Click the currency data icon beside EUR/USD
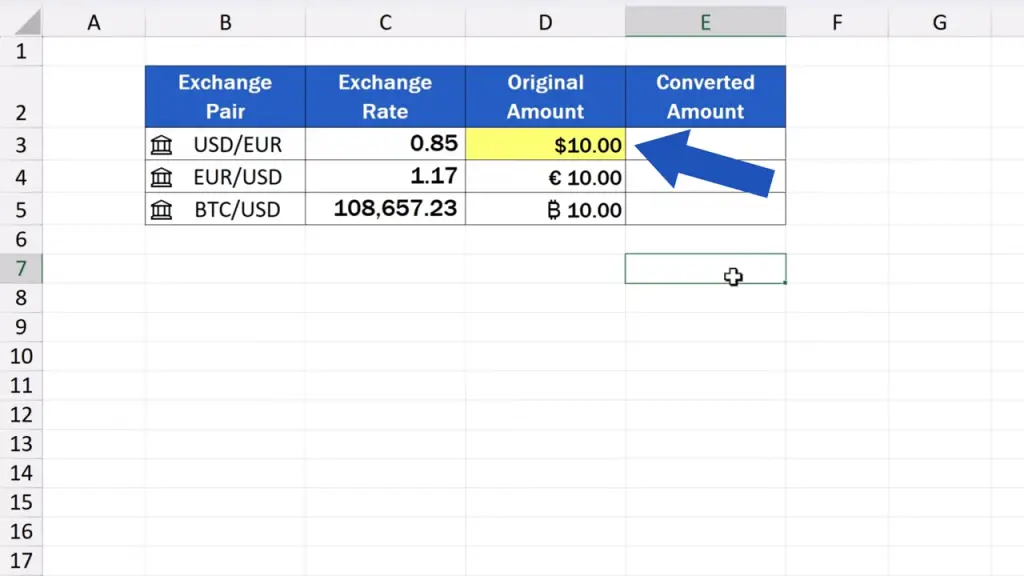1024x576 pixels. (x=161, y=178)
